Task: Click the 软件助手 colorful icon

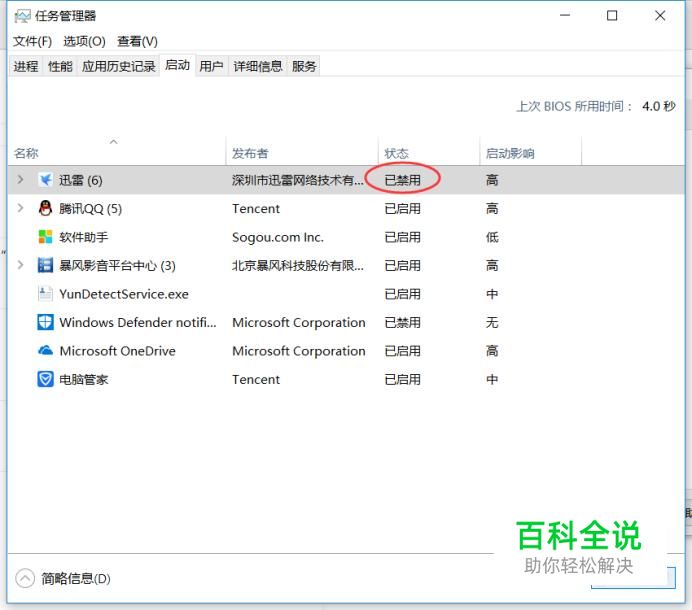Action: [x=45, y=237]
